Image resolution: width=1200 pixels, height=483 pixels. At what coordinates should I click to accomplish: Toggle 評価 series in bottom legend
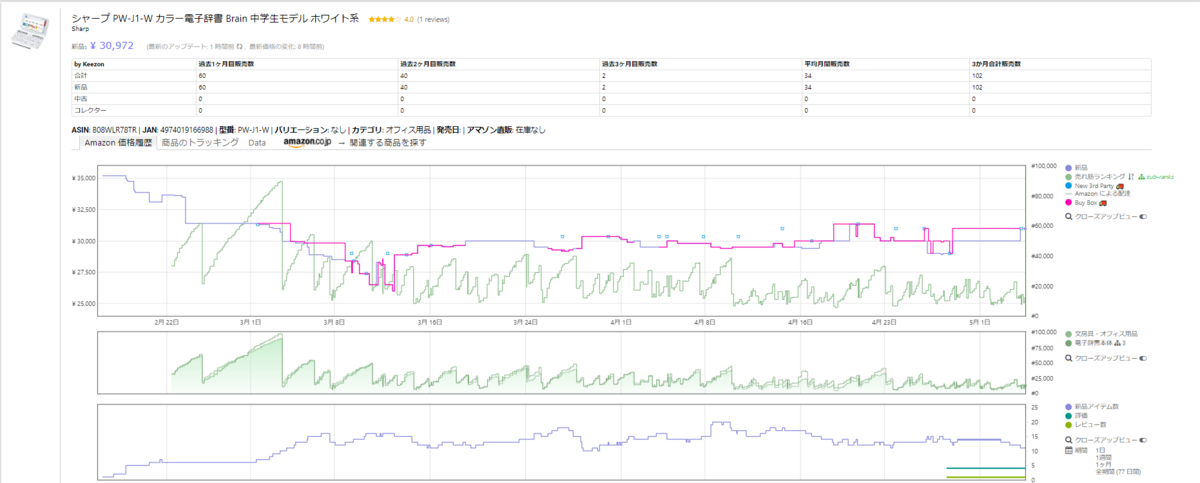point(1078,416)
